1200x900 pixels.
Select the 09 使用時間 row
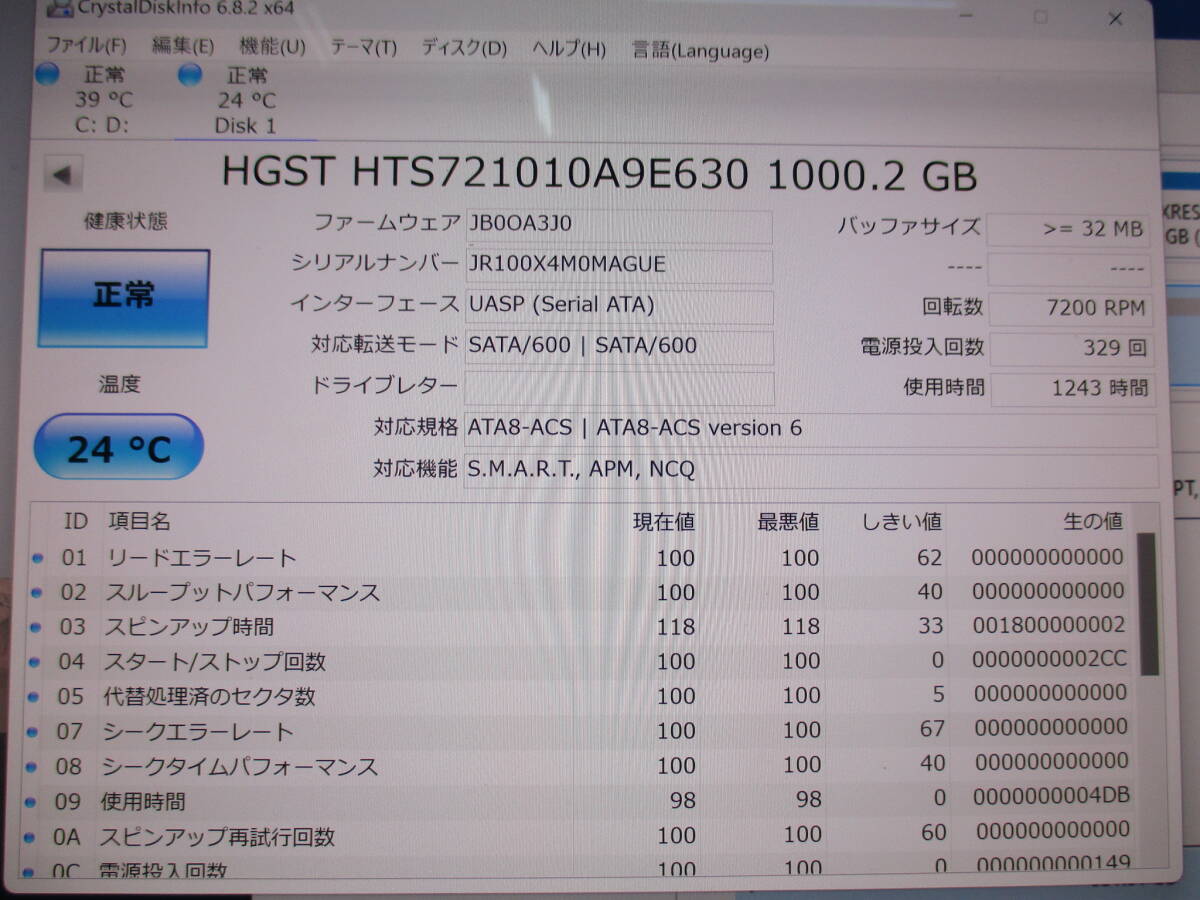coord(580,801)
